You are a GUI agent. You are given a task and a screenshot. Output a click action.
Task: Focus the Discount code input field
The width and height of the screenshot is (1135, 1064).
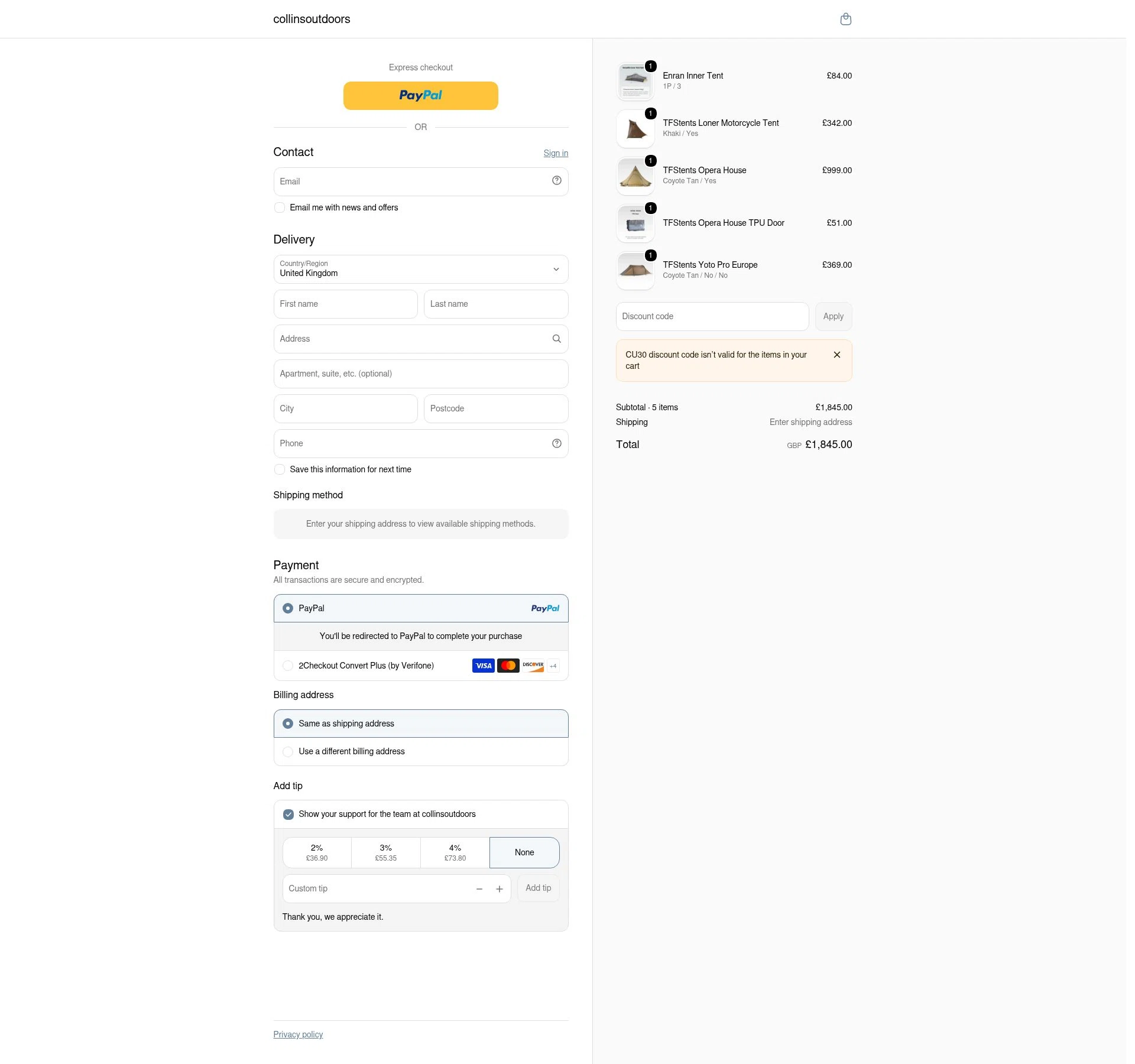coord(712,317)
